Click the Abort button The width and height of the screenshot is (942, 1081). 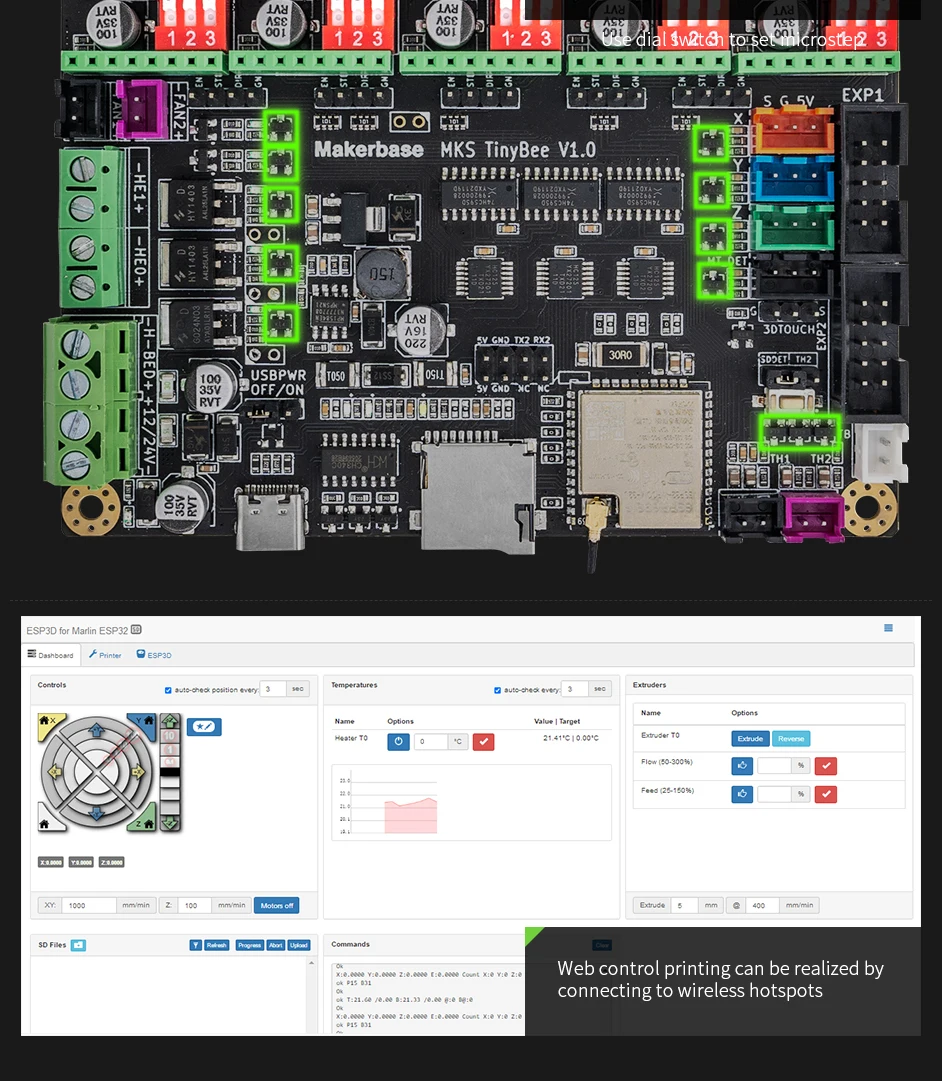[x=276, y=945]
